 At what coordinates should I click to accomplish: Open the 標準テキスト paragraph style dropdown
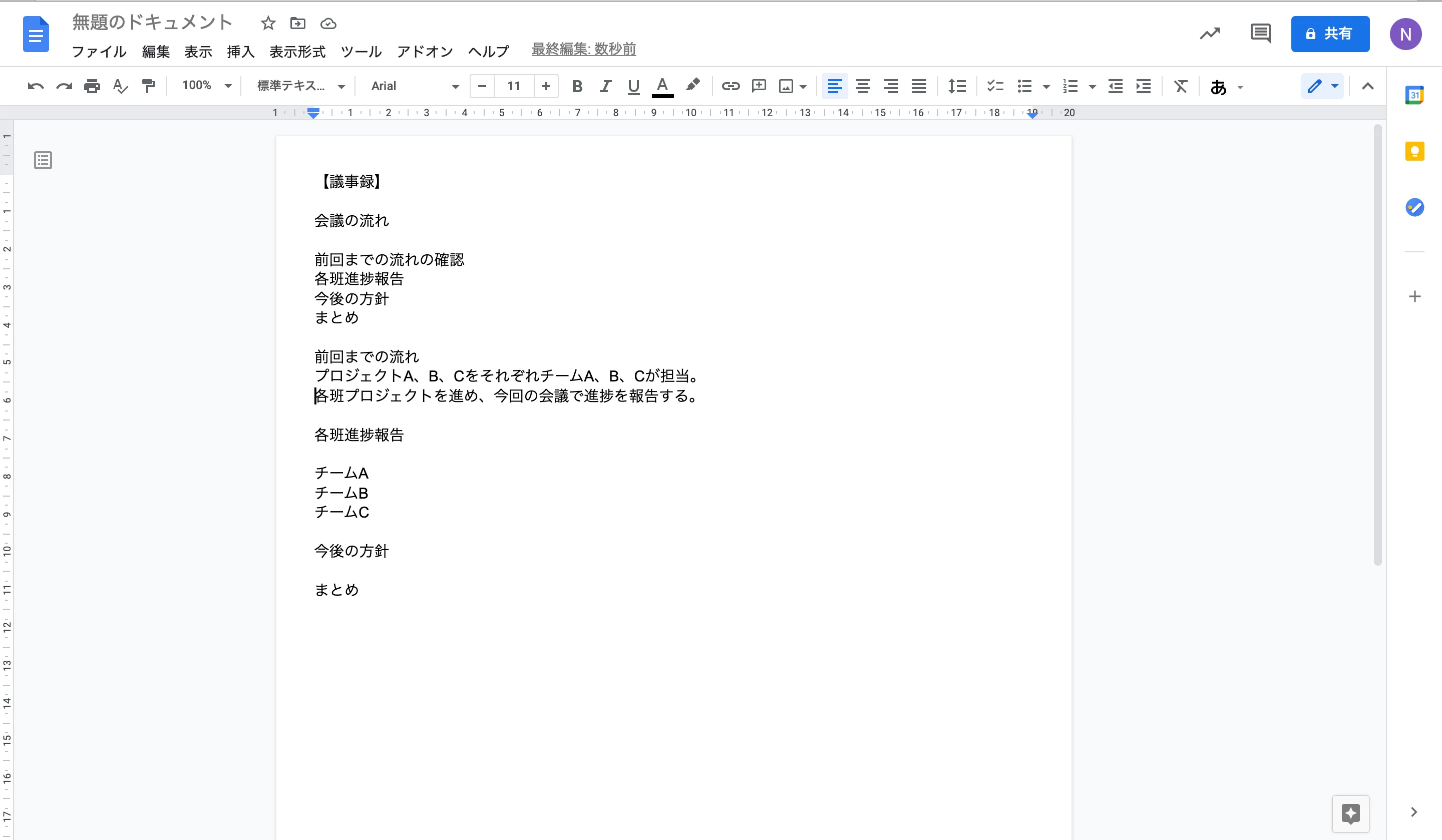pos(301,87)
